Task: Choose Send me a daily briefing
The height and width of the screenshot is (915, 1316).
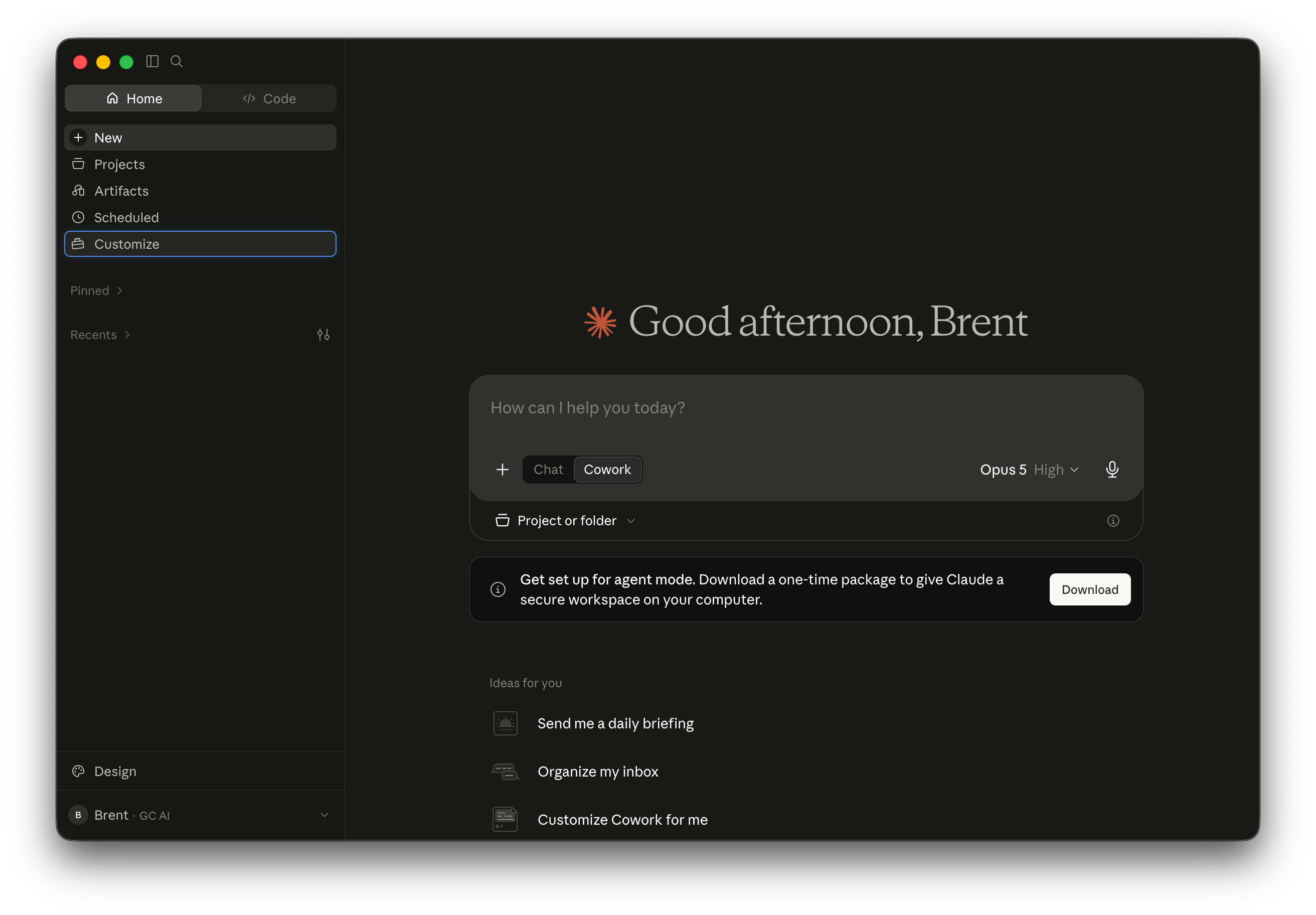Action: [615, 723]
